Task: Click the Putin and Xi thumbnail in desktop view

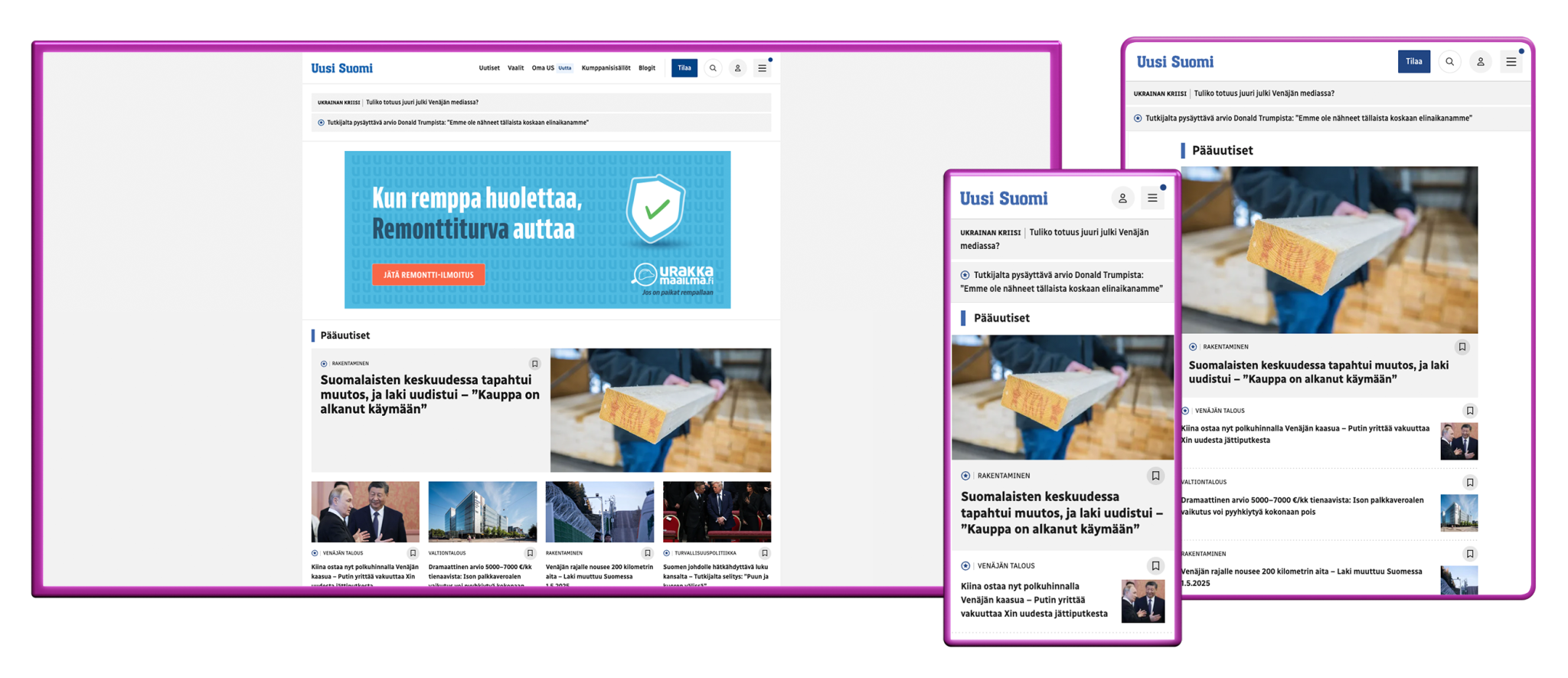Action: [365, 512]
